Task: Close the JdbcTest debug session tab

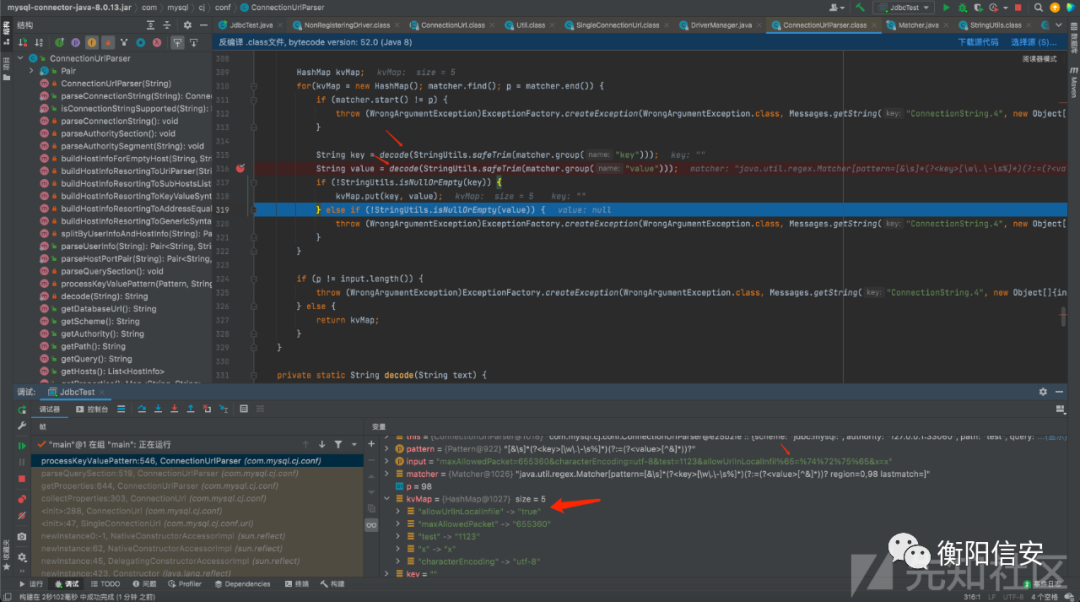Action: click(x=101, y=393)
